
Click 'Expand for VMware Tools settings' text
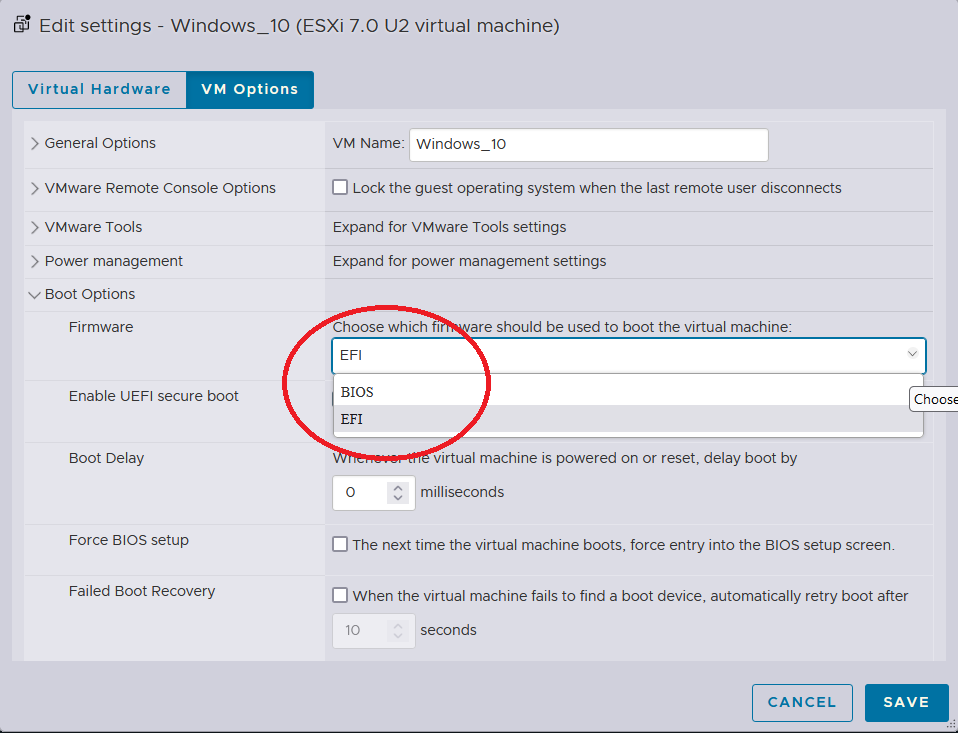pos(449,227)
